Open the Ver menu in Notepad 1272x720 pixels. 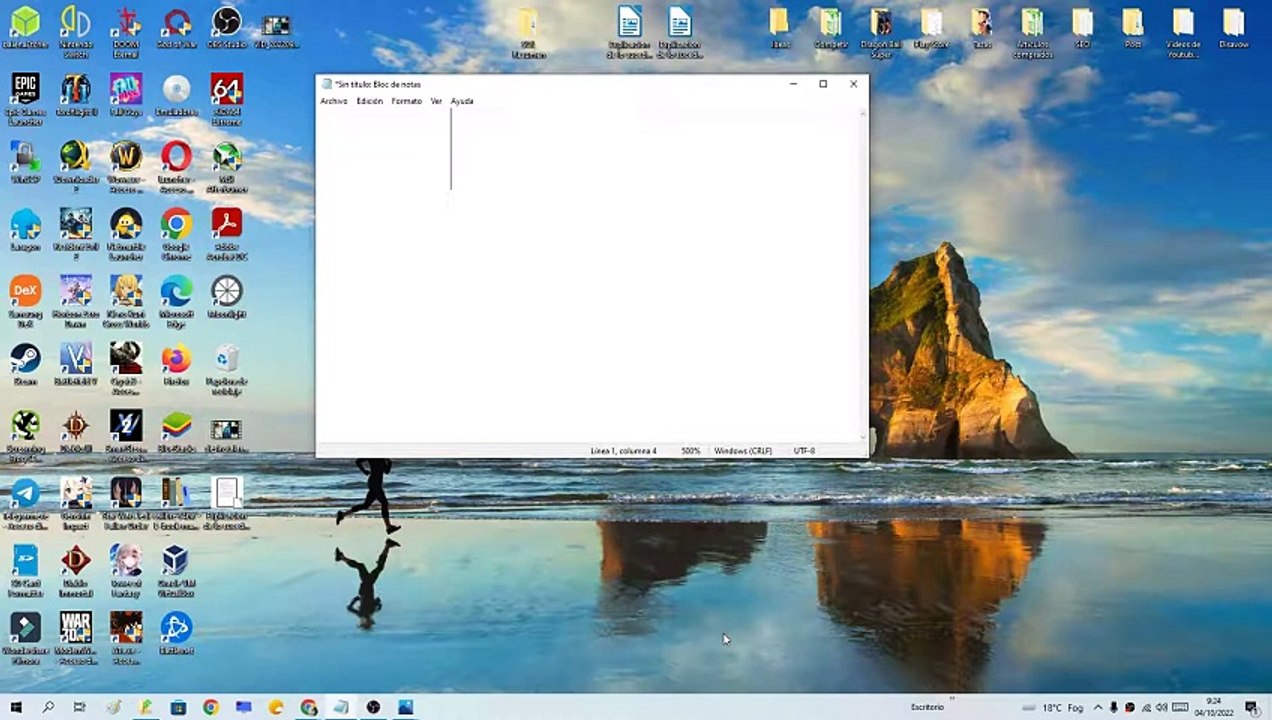click(436, 101)
